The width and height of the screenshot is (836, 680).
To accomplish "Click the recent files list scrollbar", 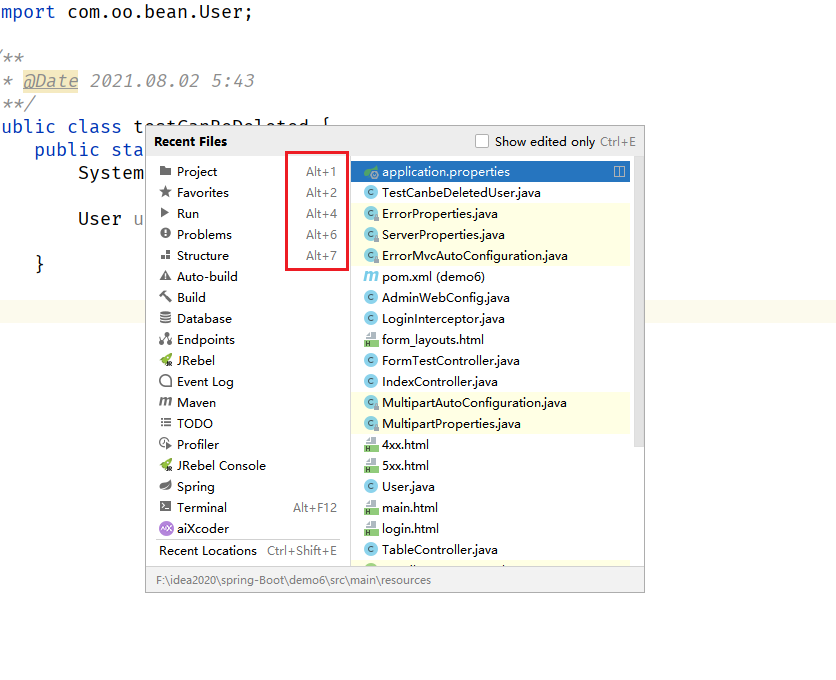I will (636, 300).
